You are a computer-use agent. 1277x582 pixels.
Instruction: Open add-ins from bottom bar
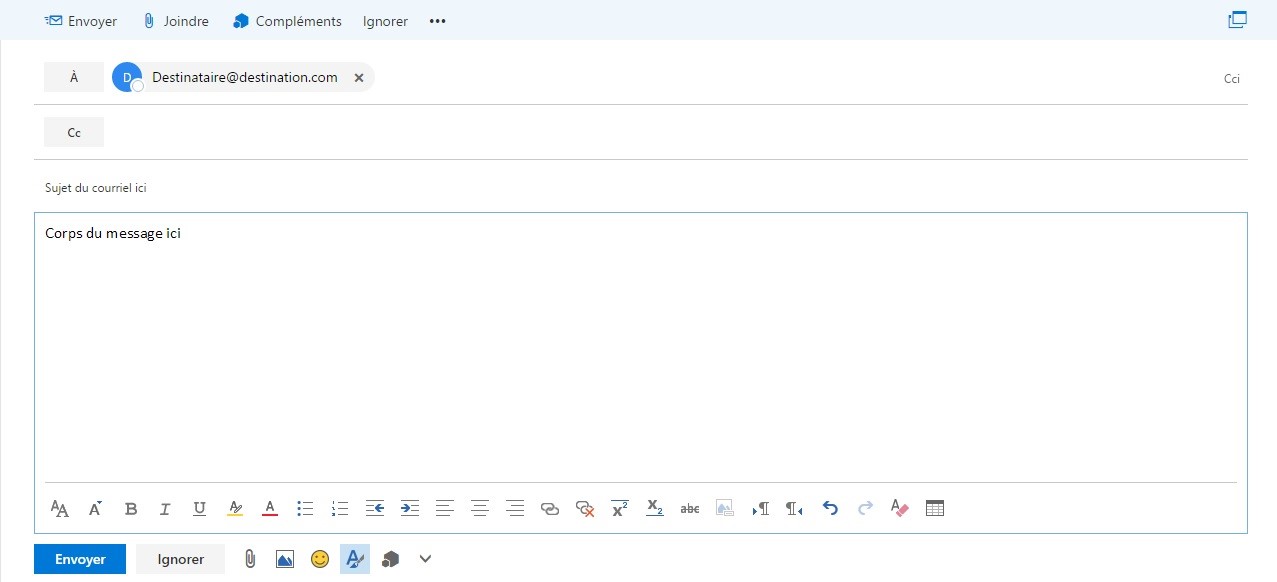(390, 559)
